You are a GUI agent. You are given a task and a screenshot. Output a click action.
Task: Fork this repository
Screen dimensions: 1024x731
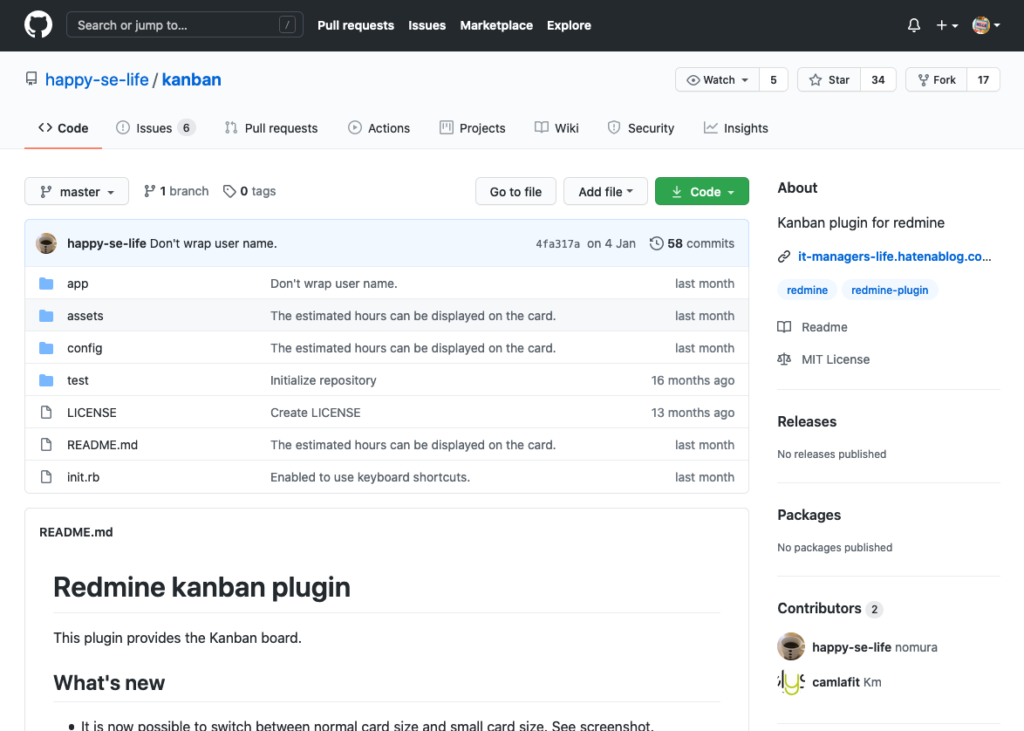[x=936, y=80]
